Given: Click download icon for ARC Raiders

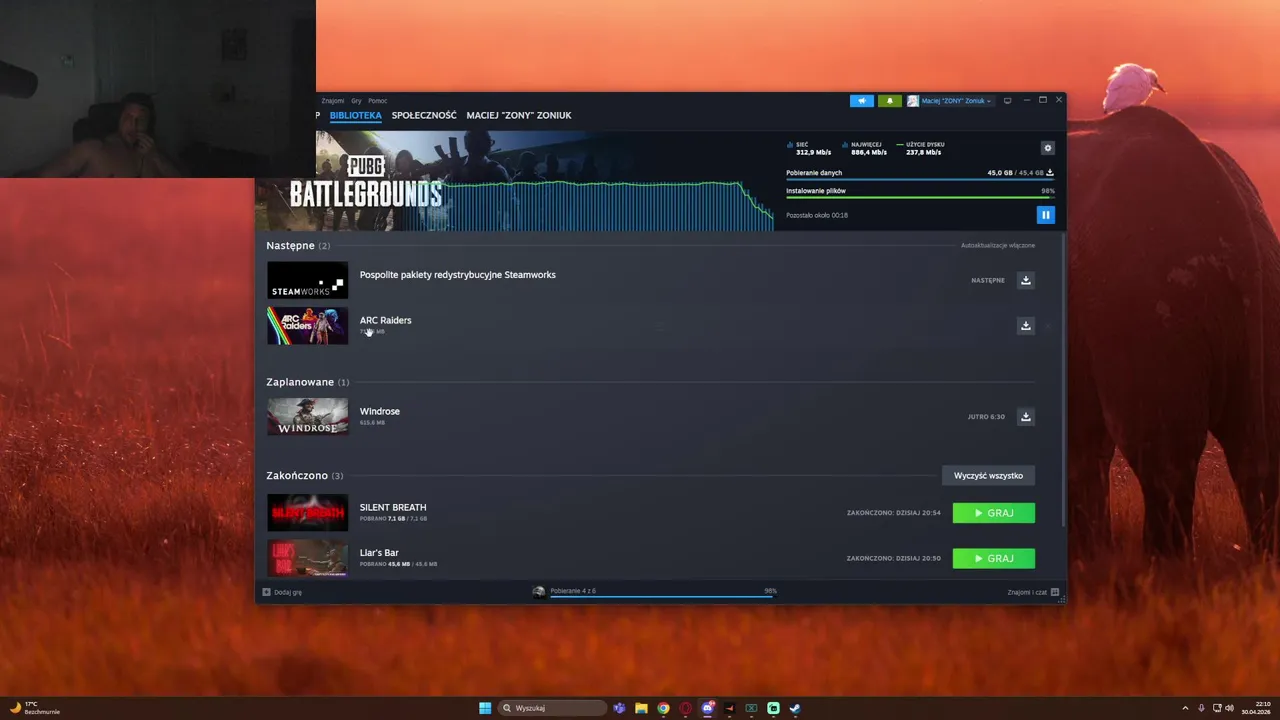Looking at the screenshot, I should point(1025,326).
